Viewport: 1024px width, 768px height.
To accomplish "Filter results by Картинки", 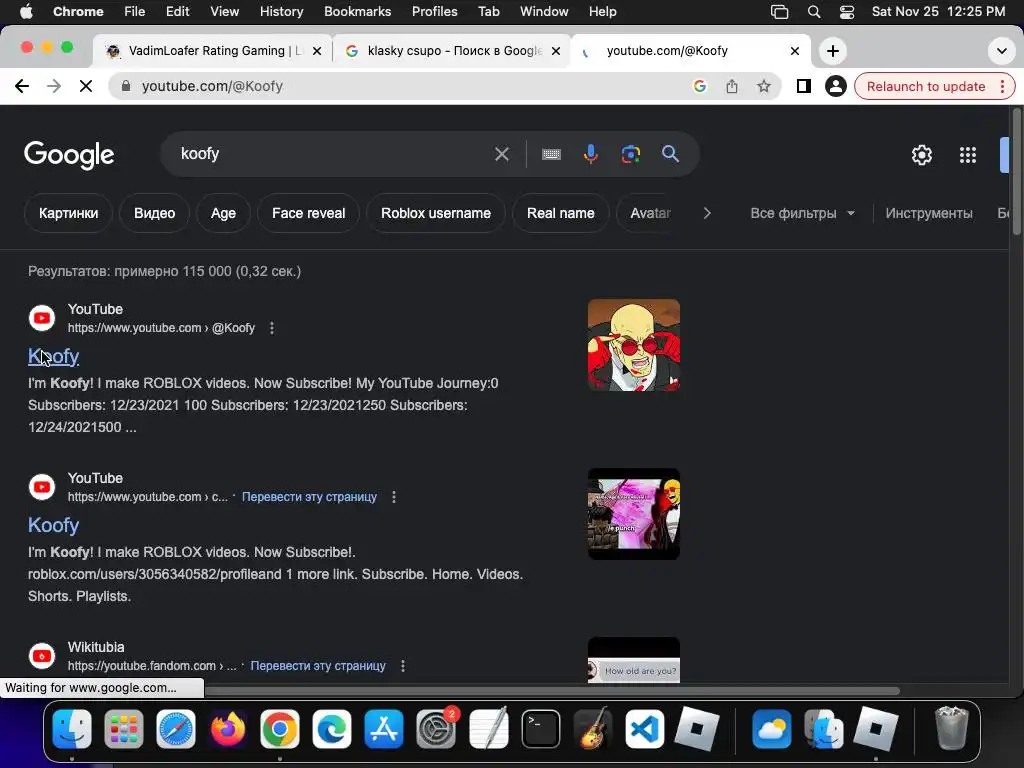I will coord(69,214).
